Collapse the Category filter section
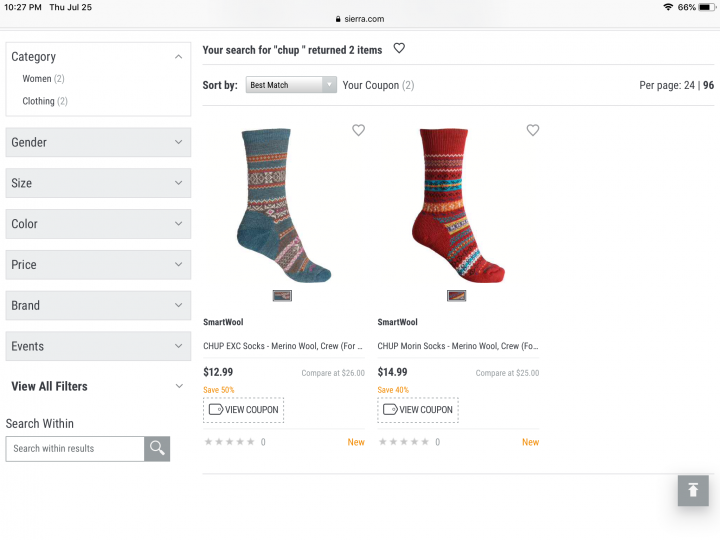 [x=179, y=57]
